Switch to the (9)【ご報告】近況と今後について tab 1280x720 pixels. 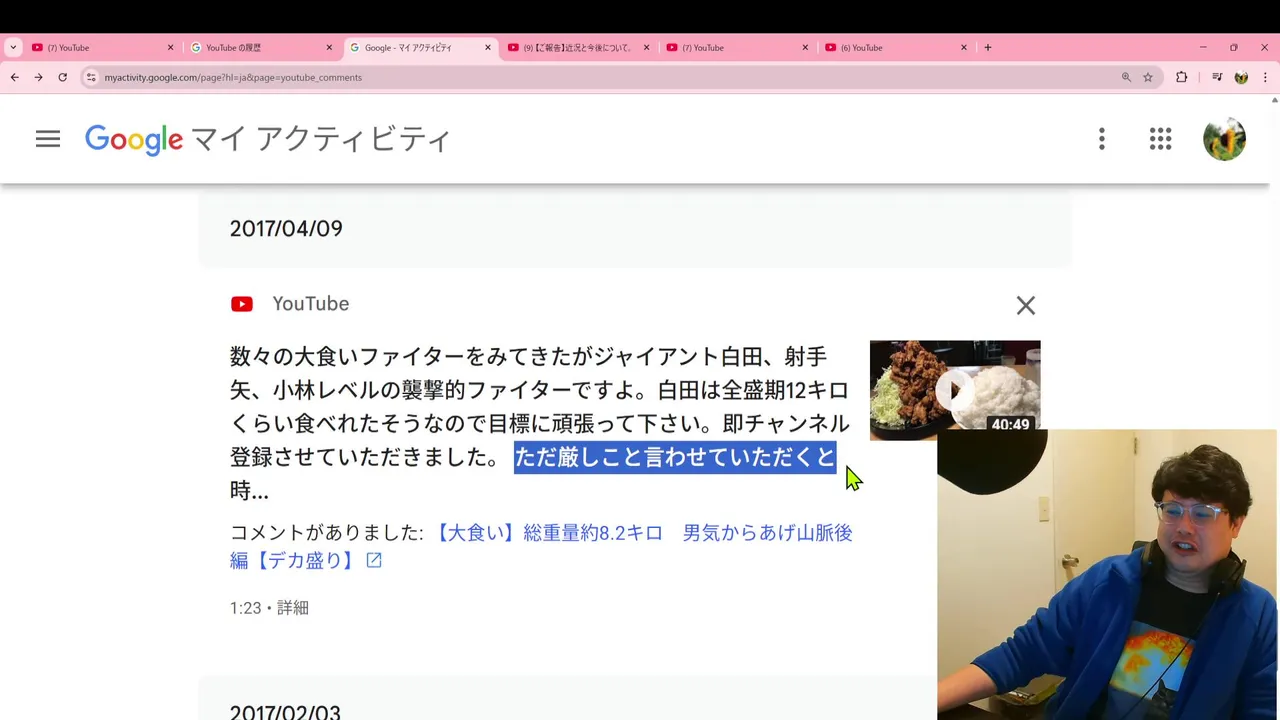[x=580, y=47]
